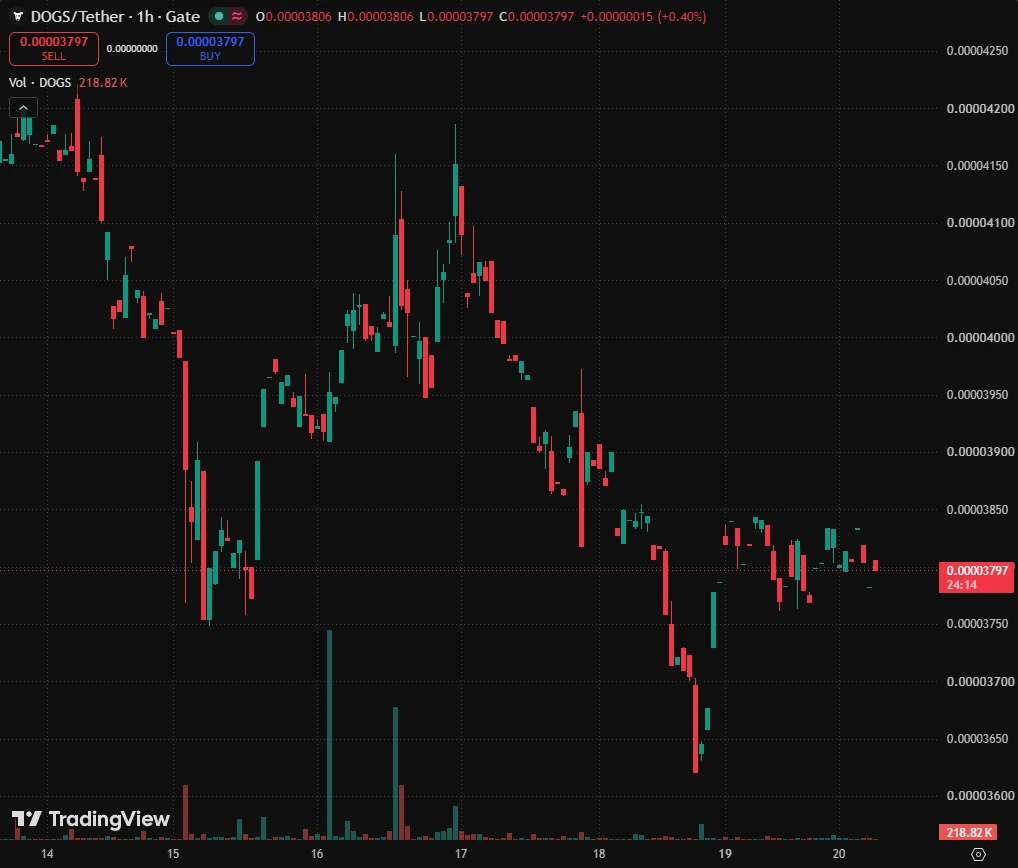Viewport: 1018px width, 868px height.
Task: Click the volume value 218.82 K in legend
Action: pyautogui.click(x=103, y=82)
